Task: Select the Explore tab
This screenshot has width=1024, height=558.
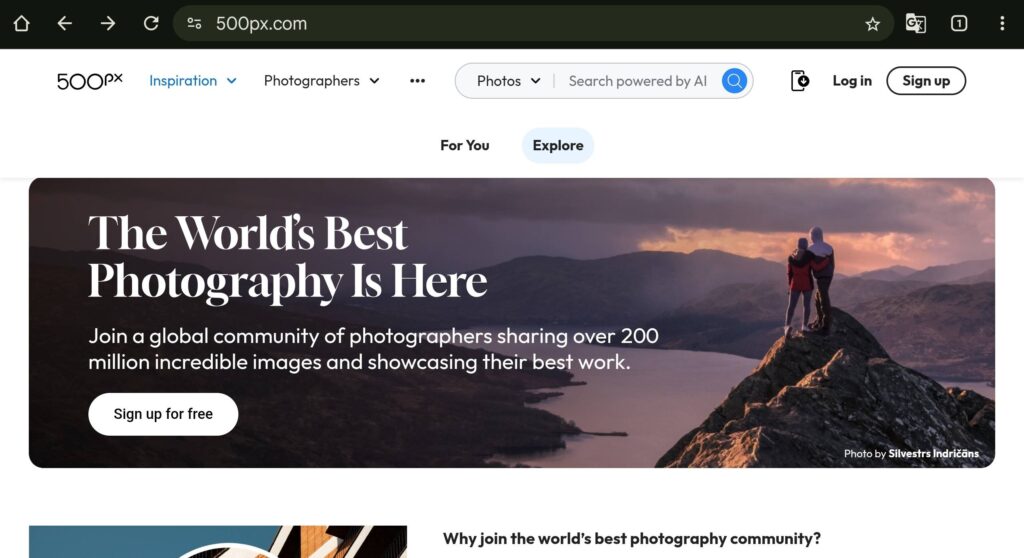Action: [558, 146]
